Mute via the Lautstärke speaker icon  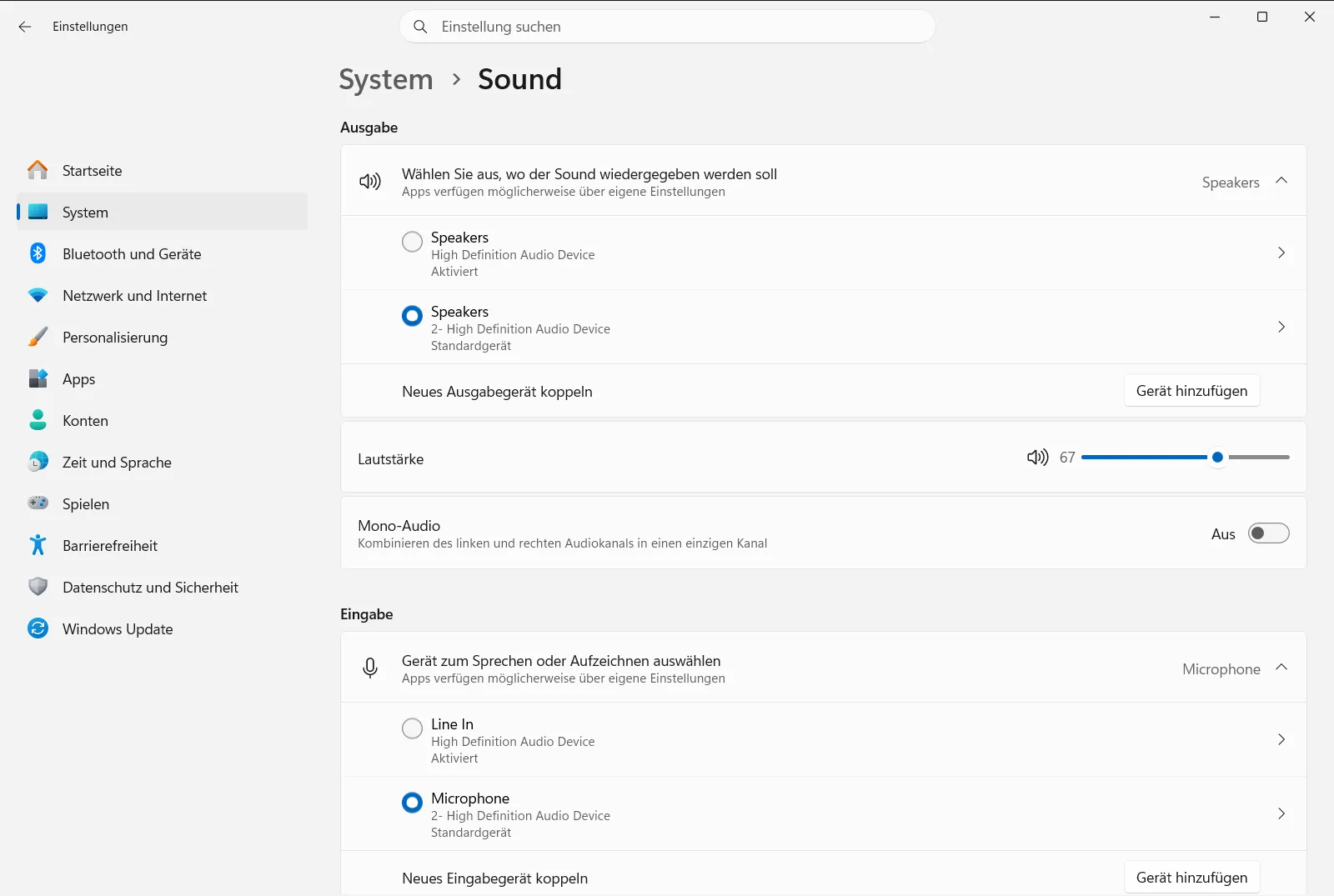coord(1037,458)
